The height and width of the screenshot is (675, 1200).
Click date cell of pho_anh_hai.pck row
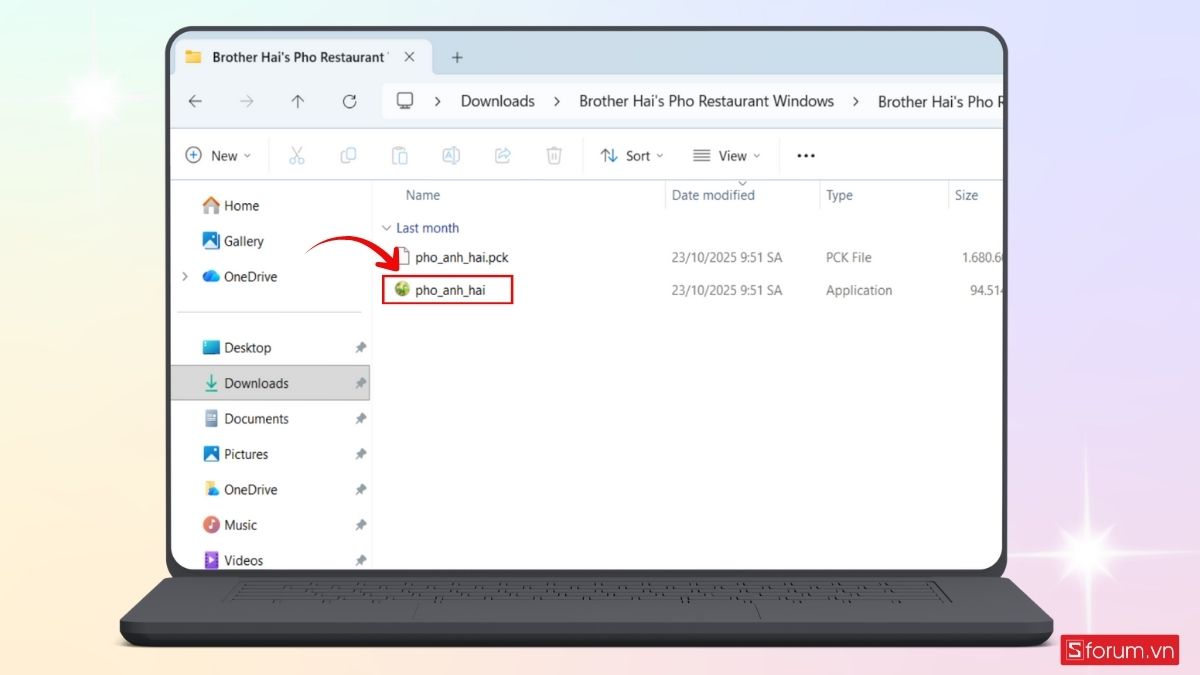[727, 258]
